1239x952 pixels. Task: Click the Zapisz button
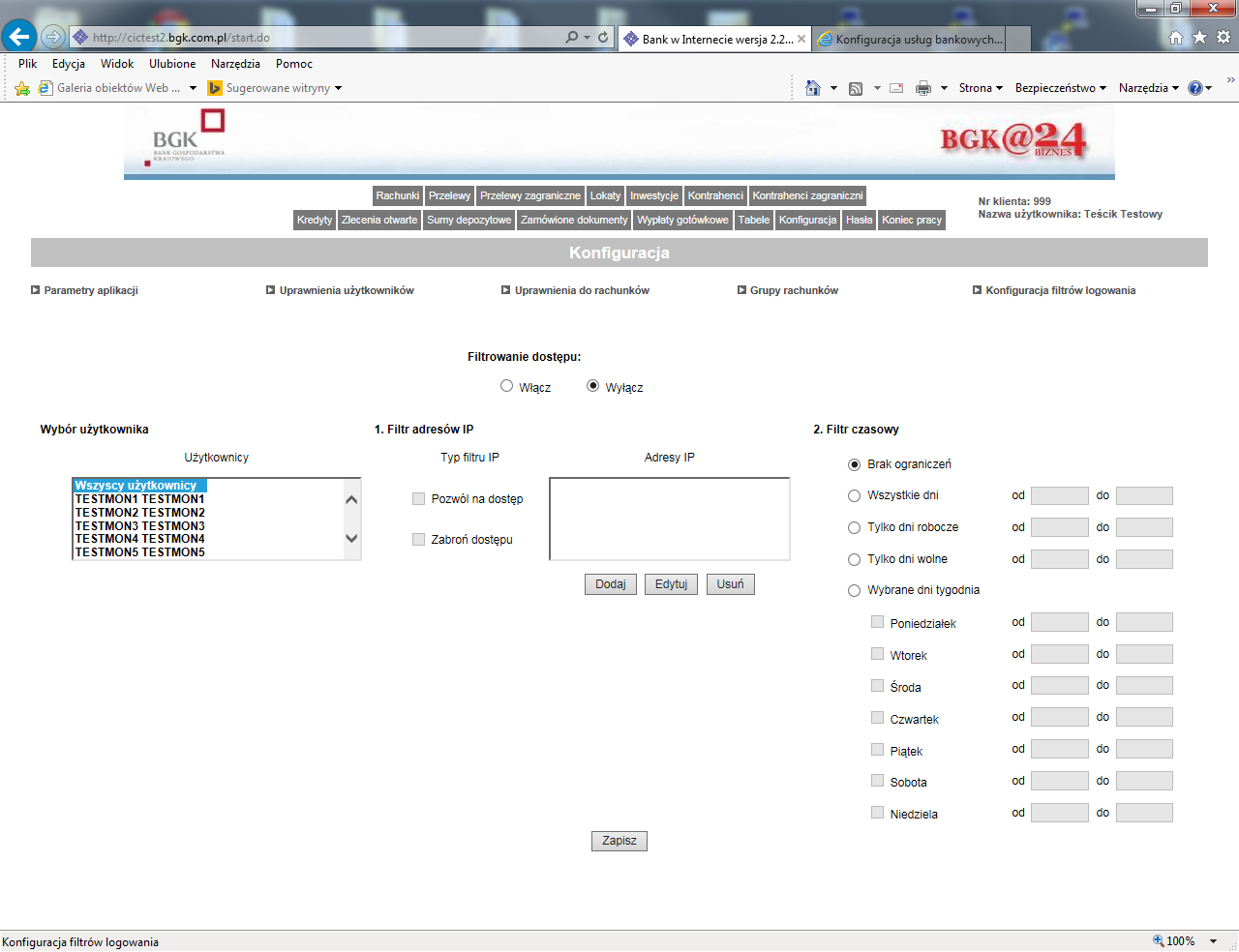[619, 841]
